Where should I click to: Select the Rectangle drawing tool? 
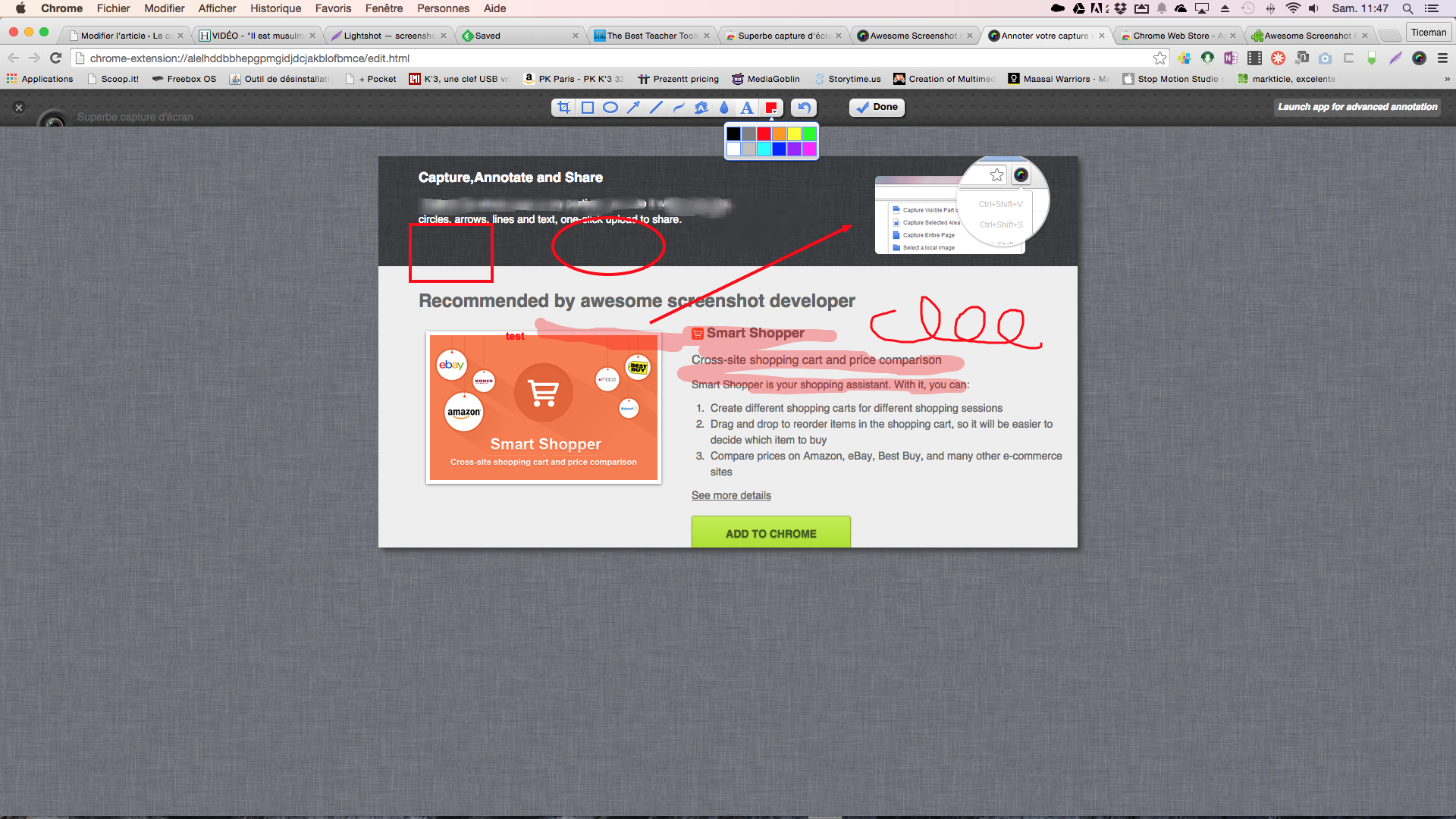[587, 108]
